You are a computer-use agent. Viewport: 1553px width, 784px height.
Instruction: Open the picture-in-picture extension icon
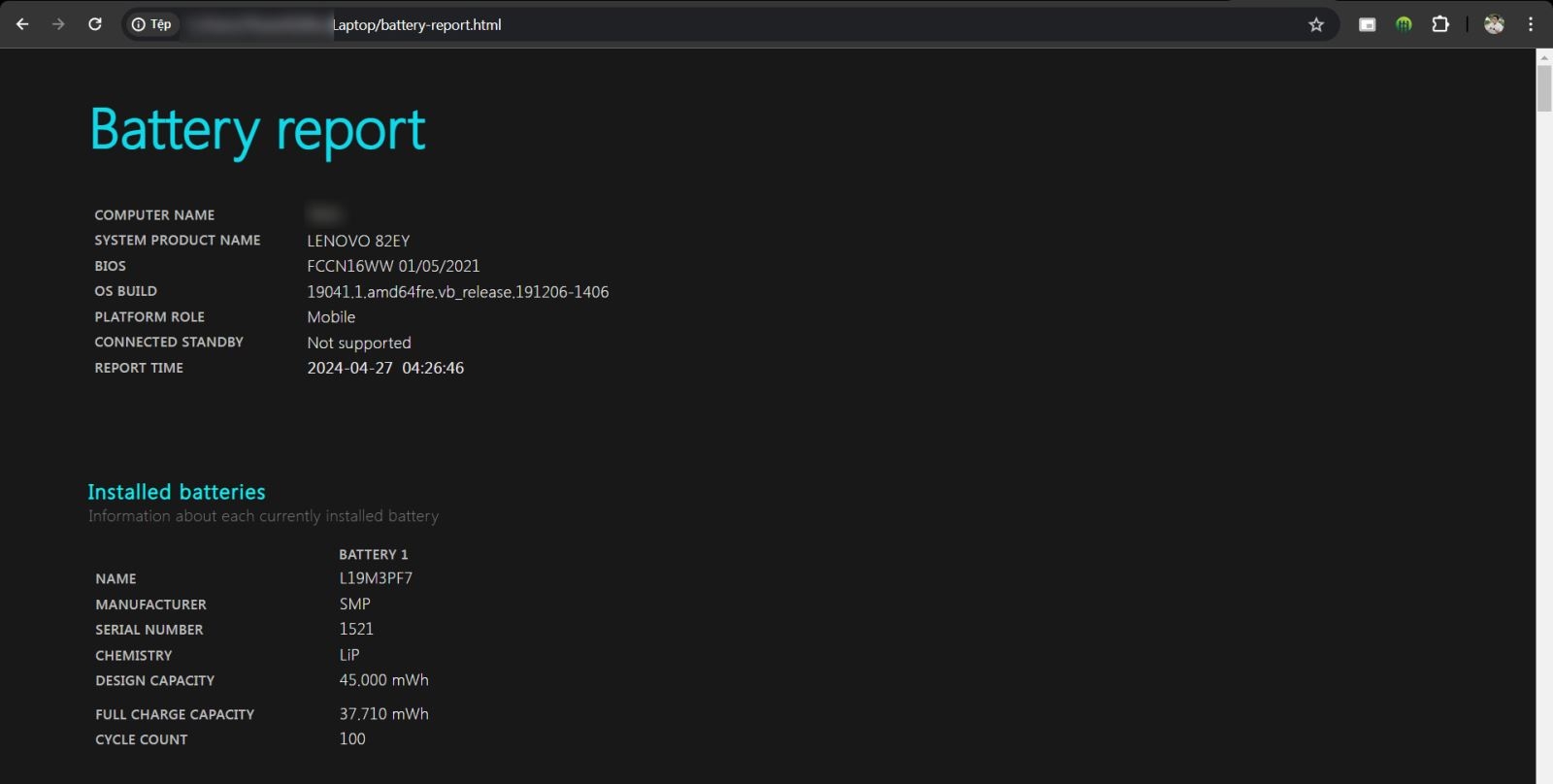point(1368,24)
